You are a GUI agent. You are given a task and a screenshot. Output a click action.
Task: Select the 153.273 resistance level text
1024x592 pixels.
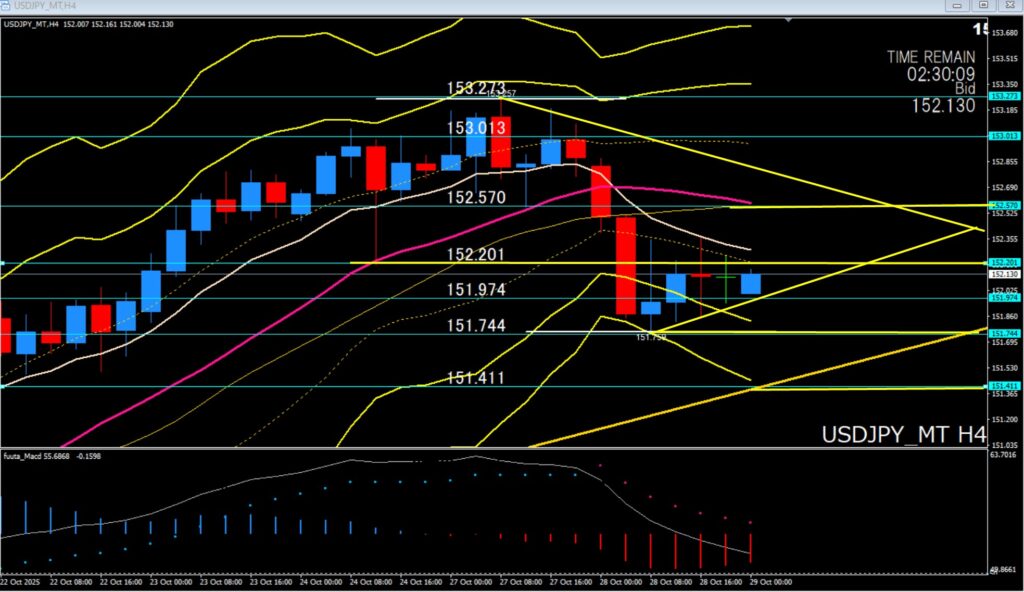pos(476,89)
